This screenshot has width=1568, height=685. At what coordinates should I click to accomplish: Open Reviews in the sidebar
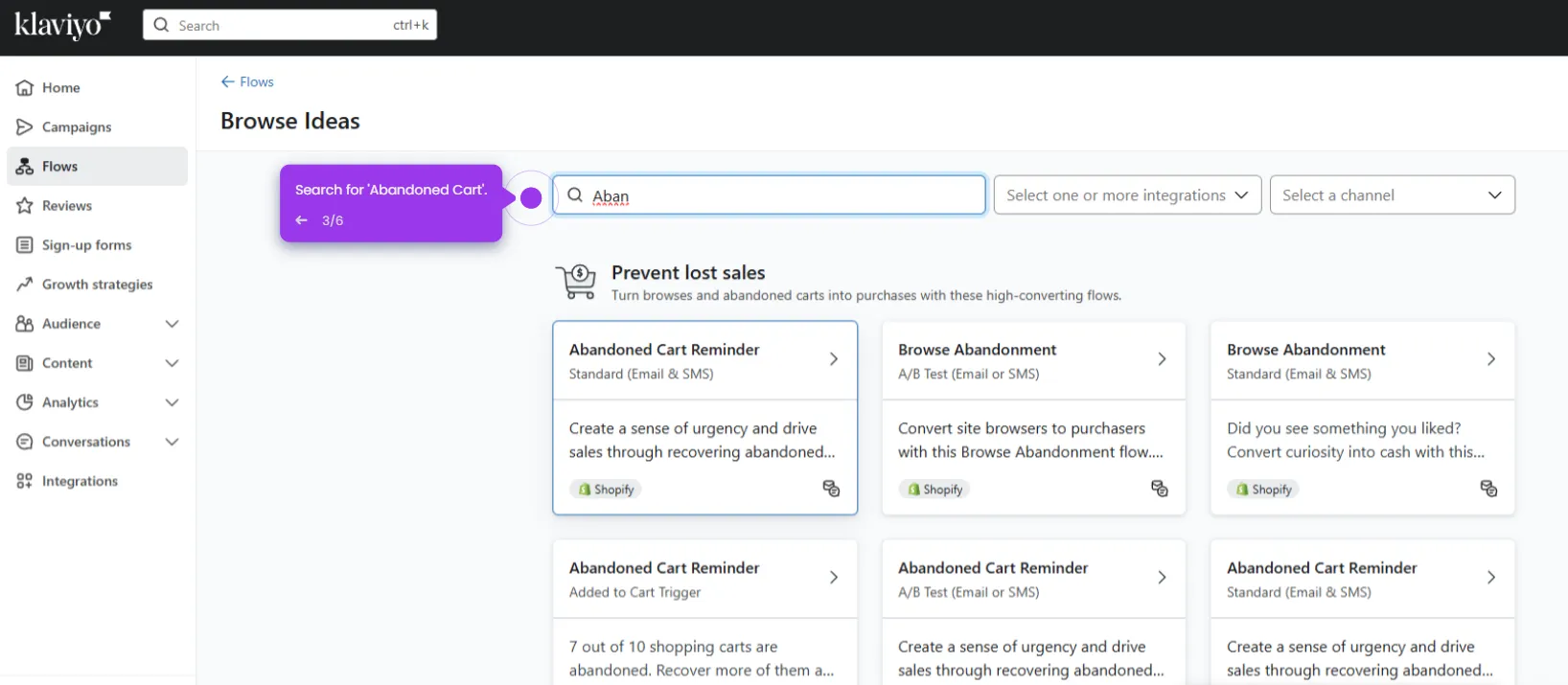pyautogui.click(x=97, y=206)
